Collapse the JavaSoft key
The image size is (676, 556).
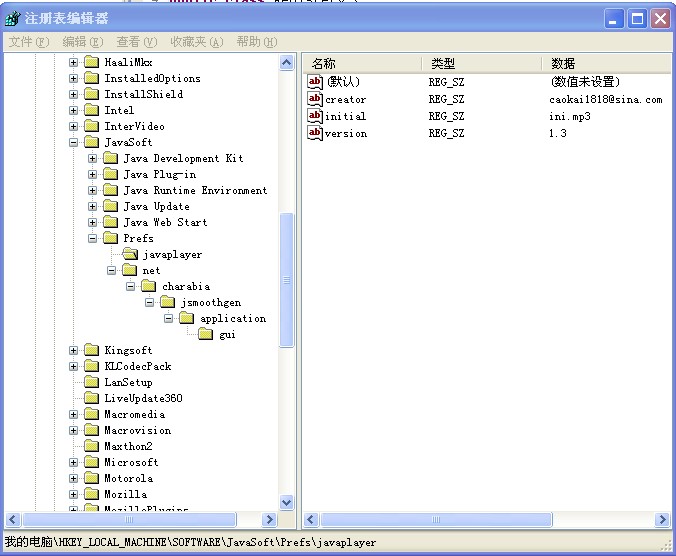coord(73,142)
